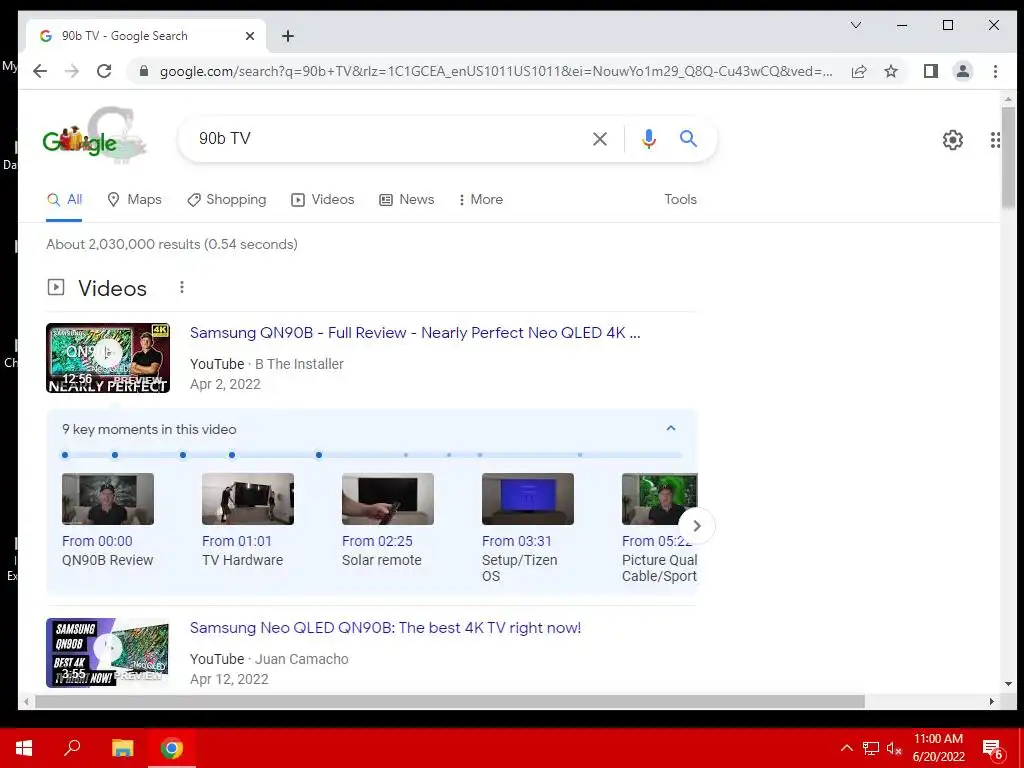Open Chrome three-dot menu

tap(995, 71)
